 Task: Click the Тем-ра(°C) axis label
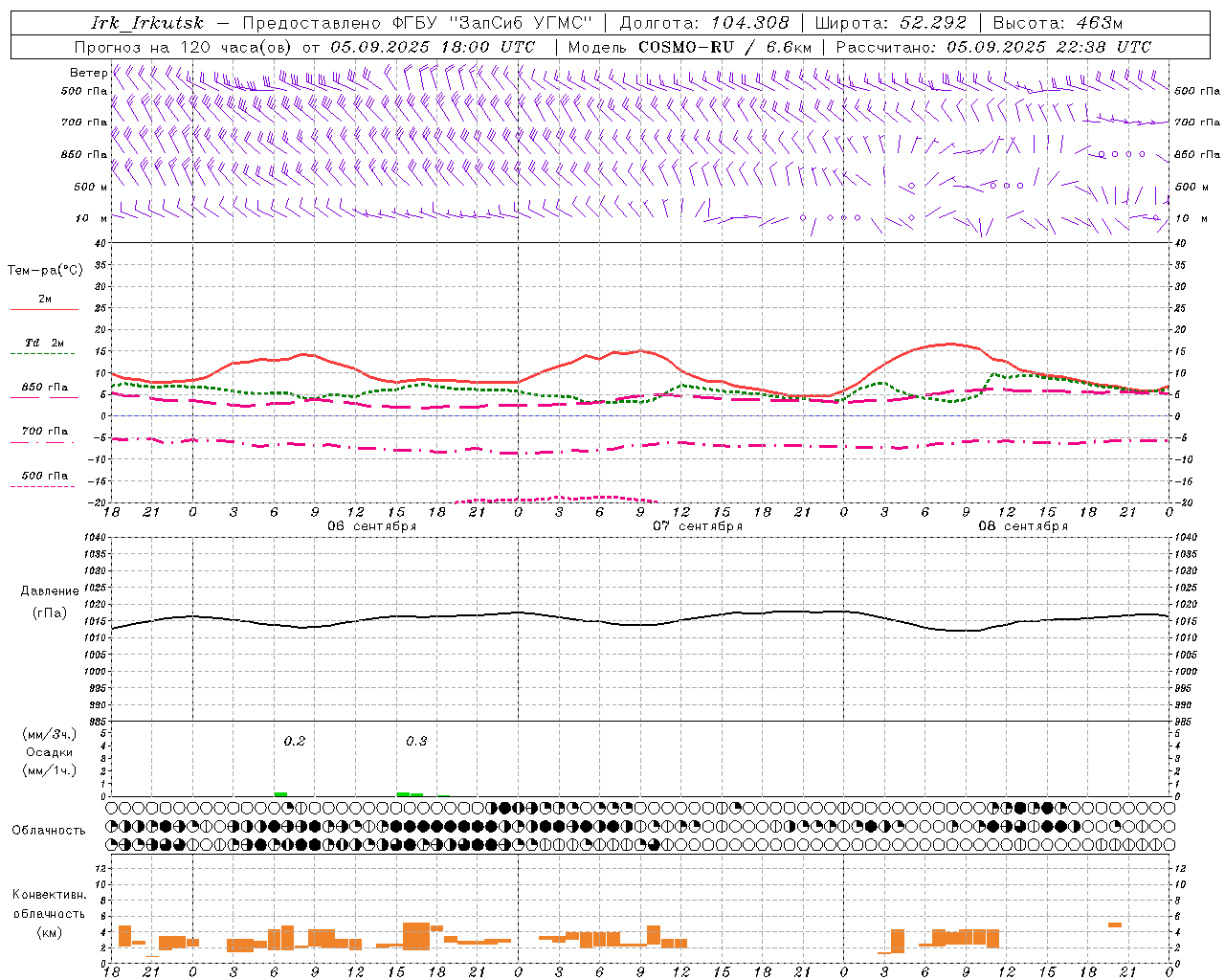45,271
